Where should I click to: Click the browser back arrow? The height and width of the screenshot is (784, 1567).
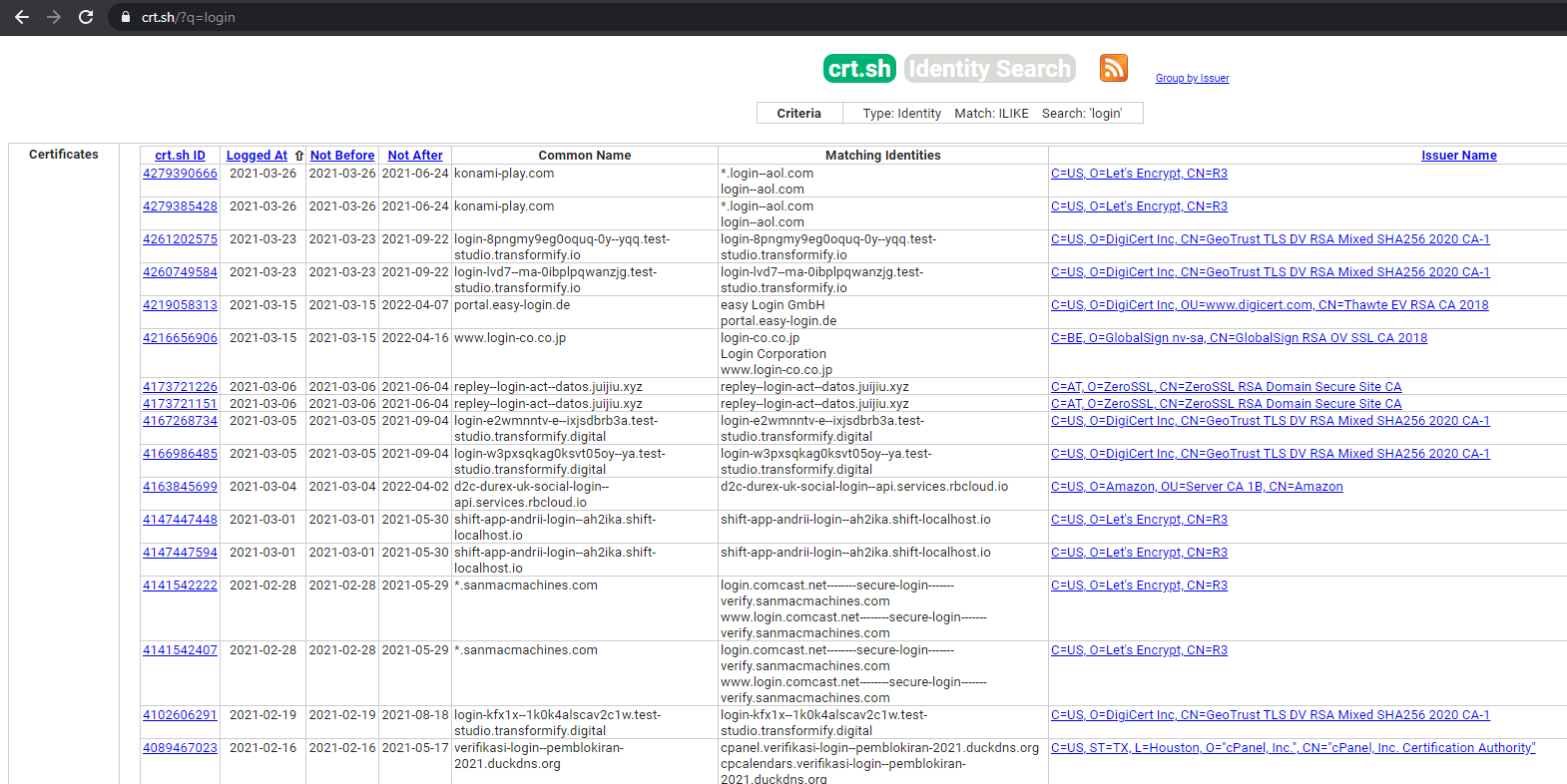coord(22,17)
